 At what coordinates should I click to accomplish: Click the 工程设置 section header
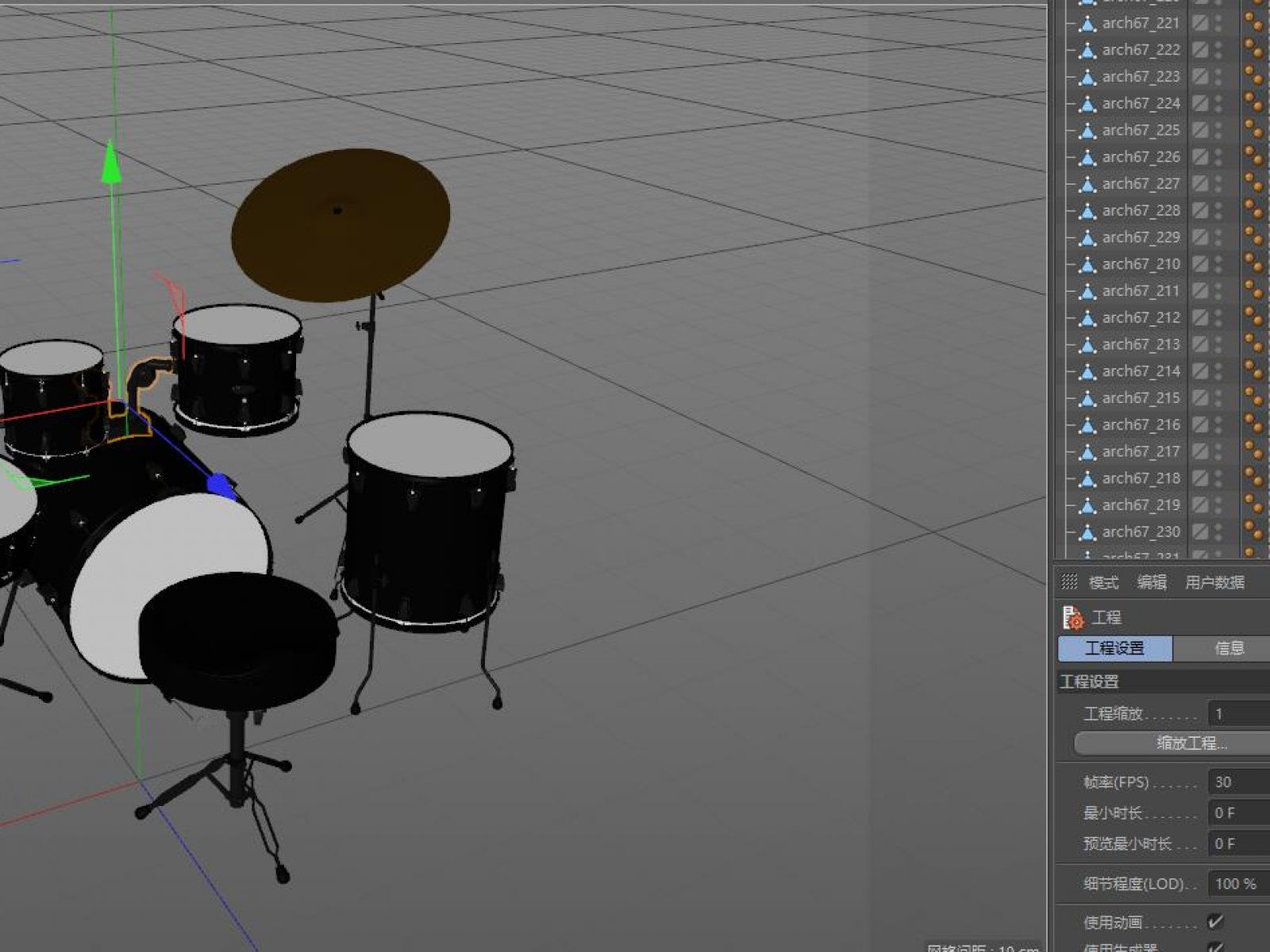click(1163, 681)
